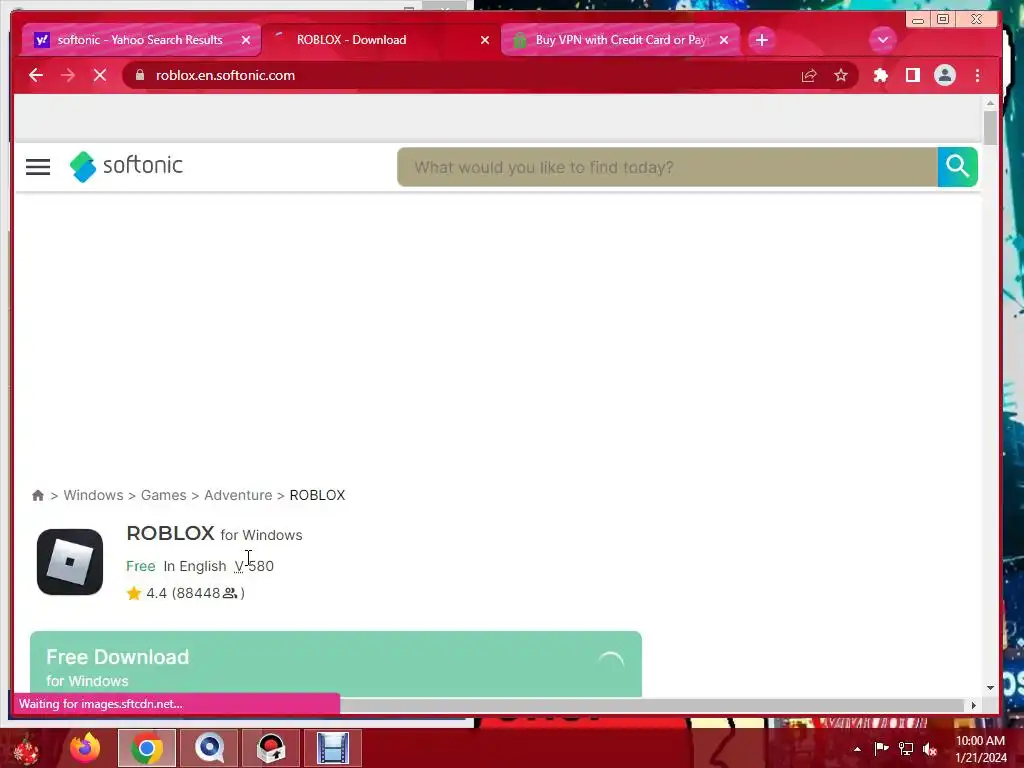Click the In English language label
Viewport: 1024px width, 768px height.
[195, 566]
